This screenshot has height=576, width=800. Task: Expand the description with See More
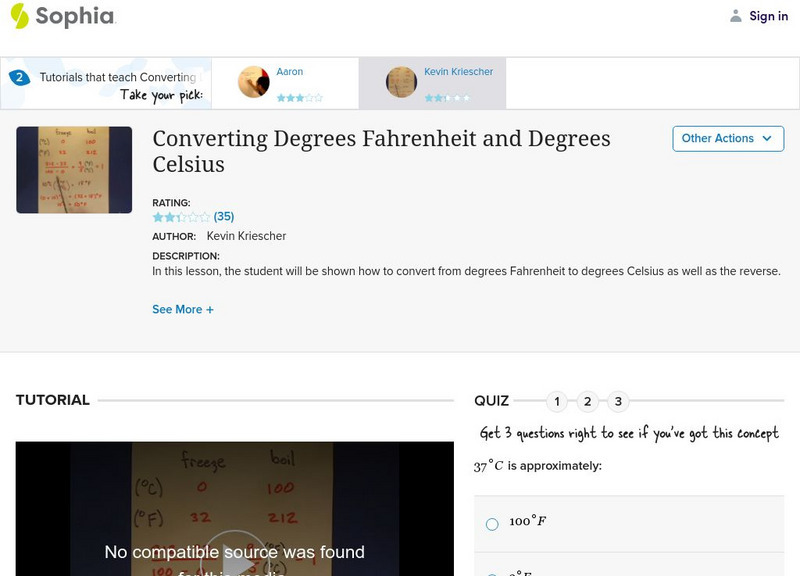183,309
